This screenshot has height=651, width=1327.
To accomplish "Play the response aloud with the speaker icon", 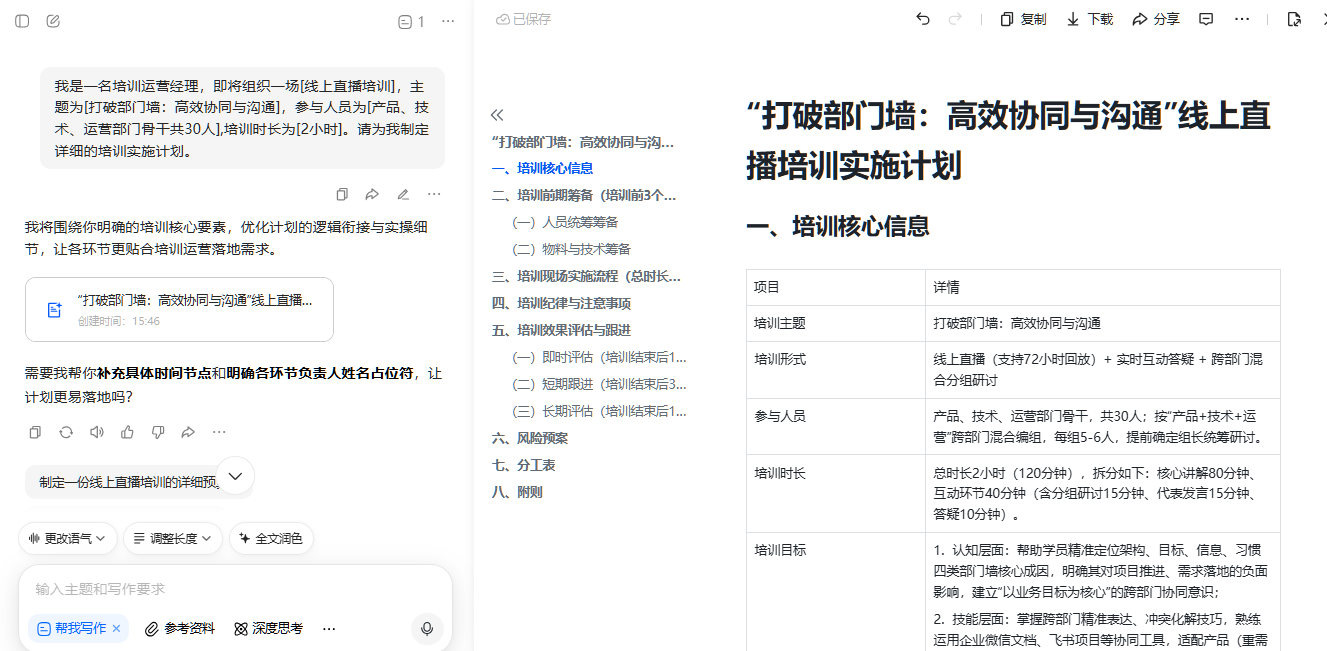I will coord(96,432).
